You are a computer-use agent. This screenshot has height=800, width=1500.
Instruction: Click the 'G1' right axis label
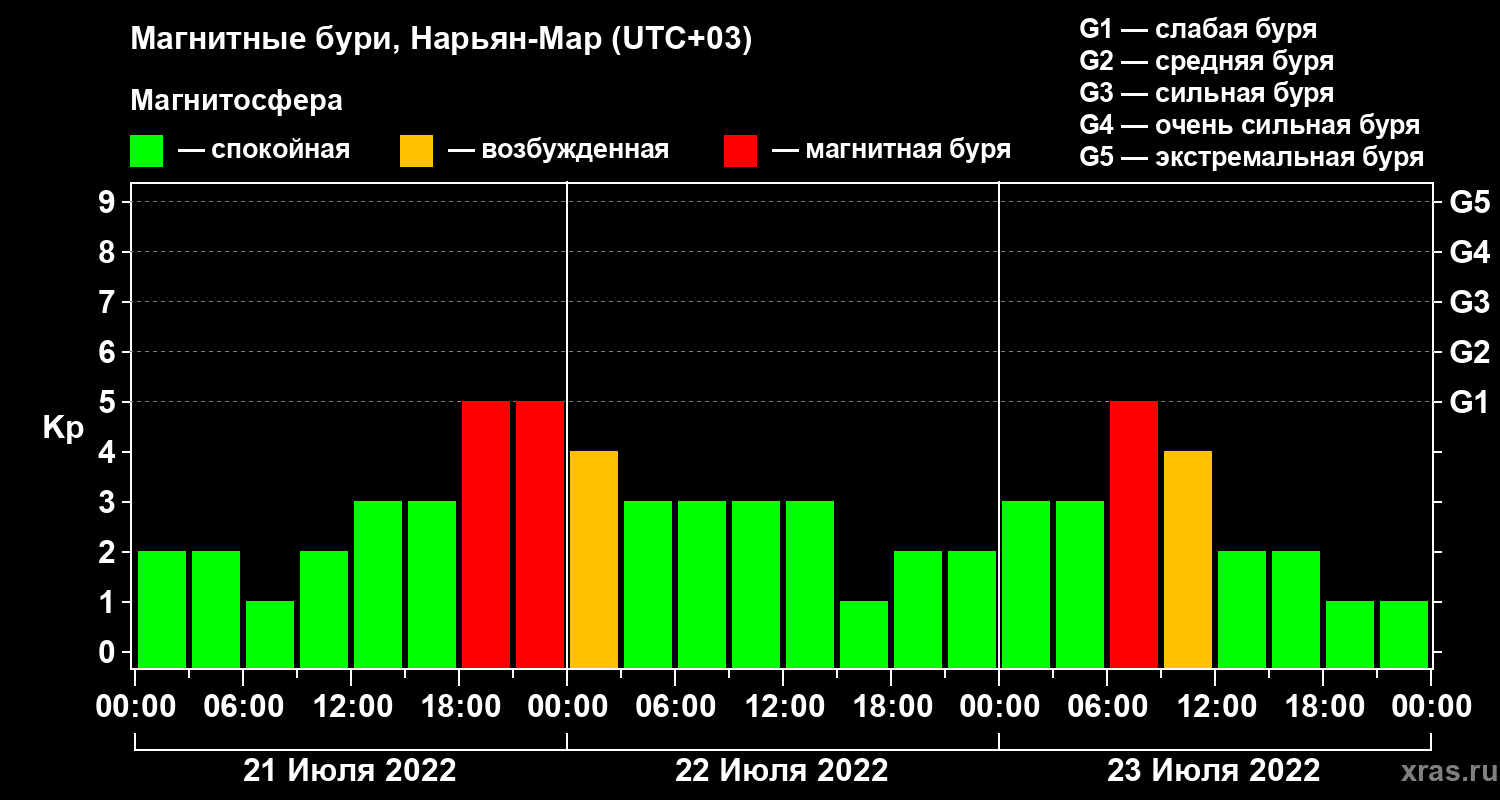click(1469, 402)
